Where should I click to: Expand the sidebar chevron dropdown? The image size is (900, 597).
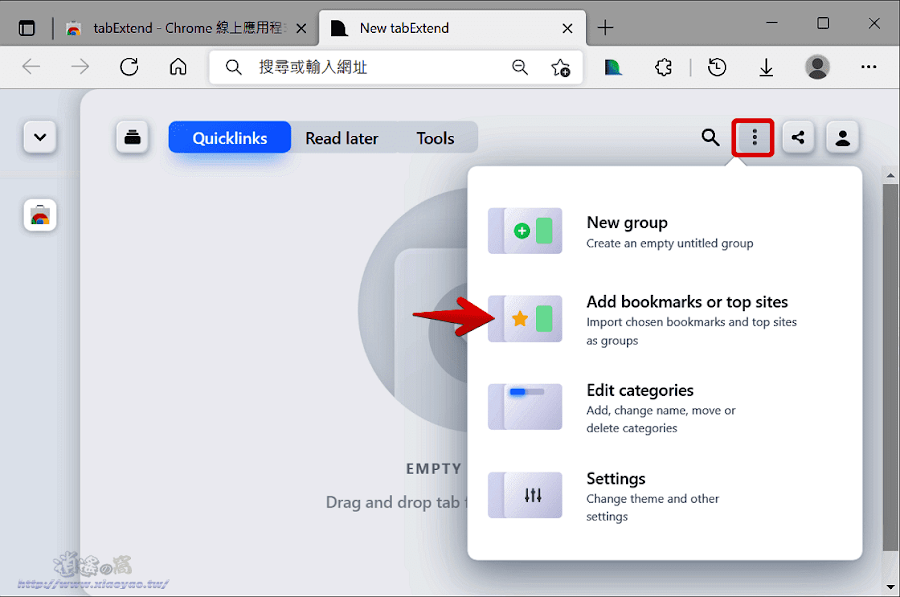coord(40,137)
